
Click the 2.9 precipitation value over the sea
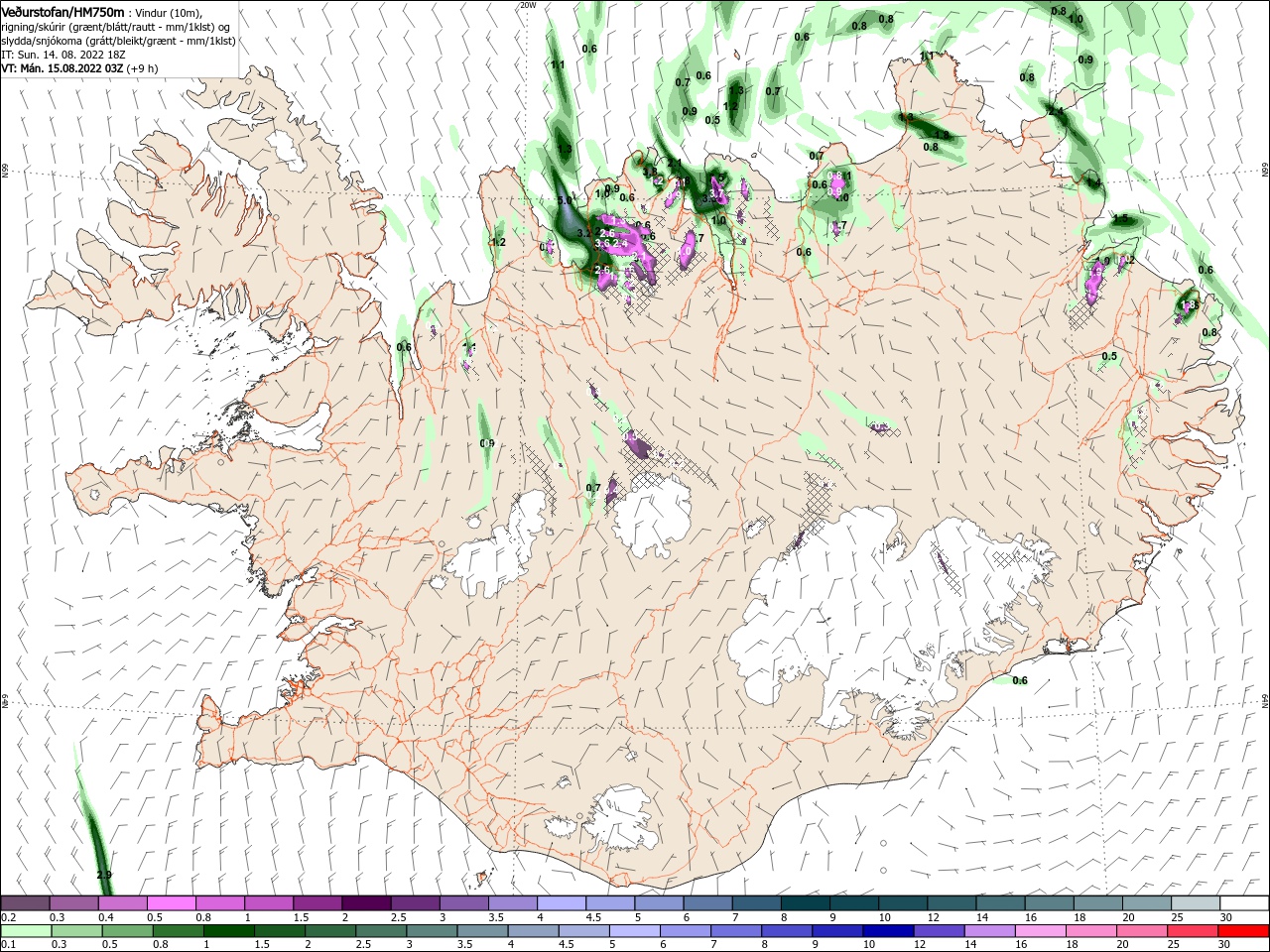tap(104, 875)
